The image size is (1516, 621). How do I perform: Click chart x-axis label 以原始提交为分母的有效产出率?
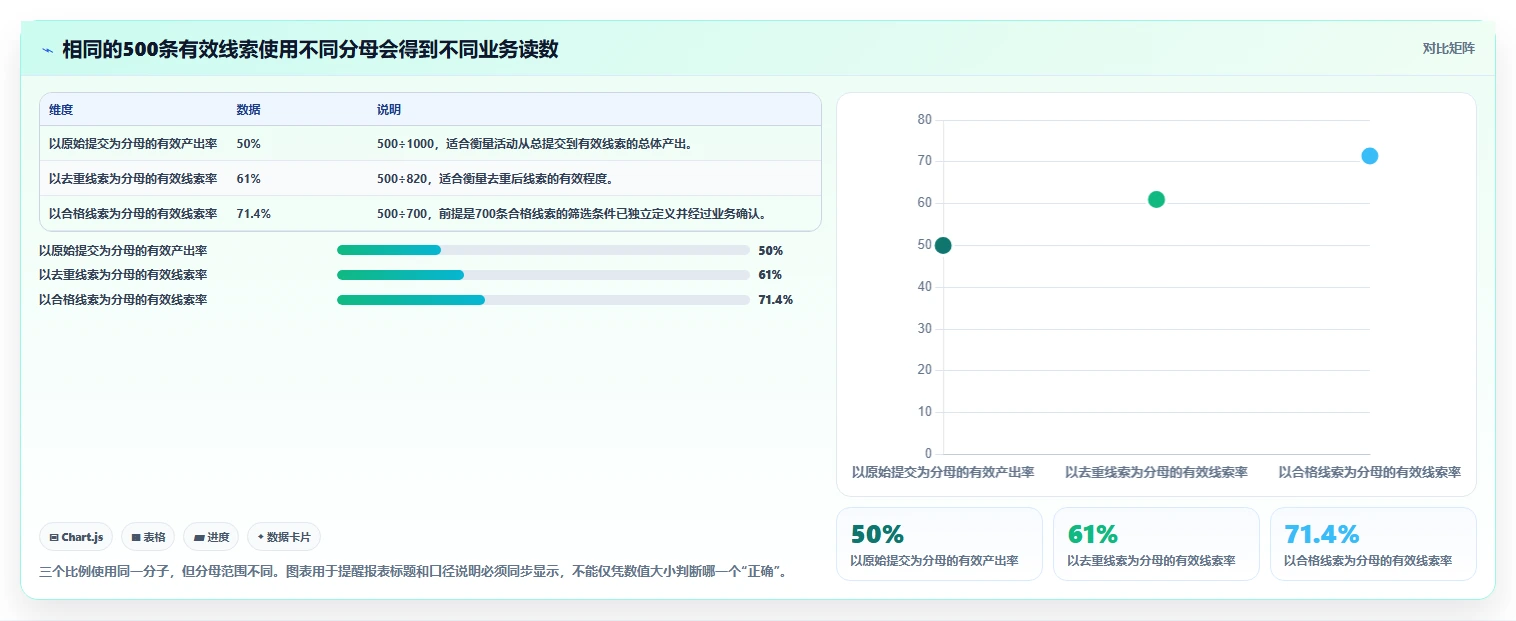pyautogui.click(x=942, y=472)
